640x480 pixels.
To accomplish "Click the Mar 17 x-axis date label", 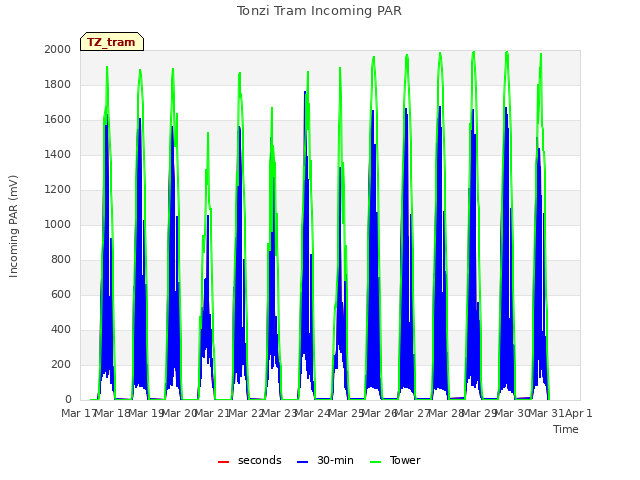I will (x=78, y=413).
